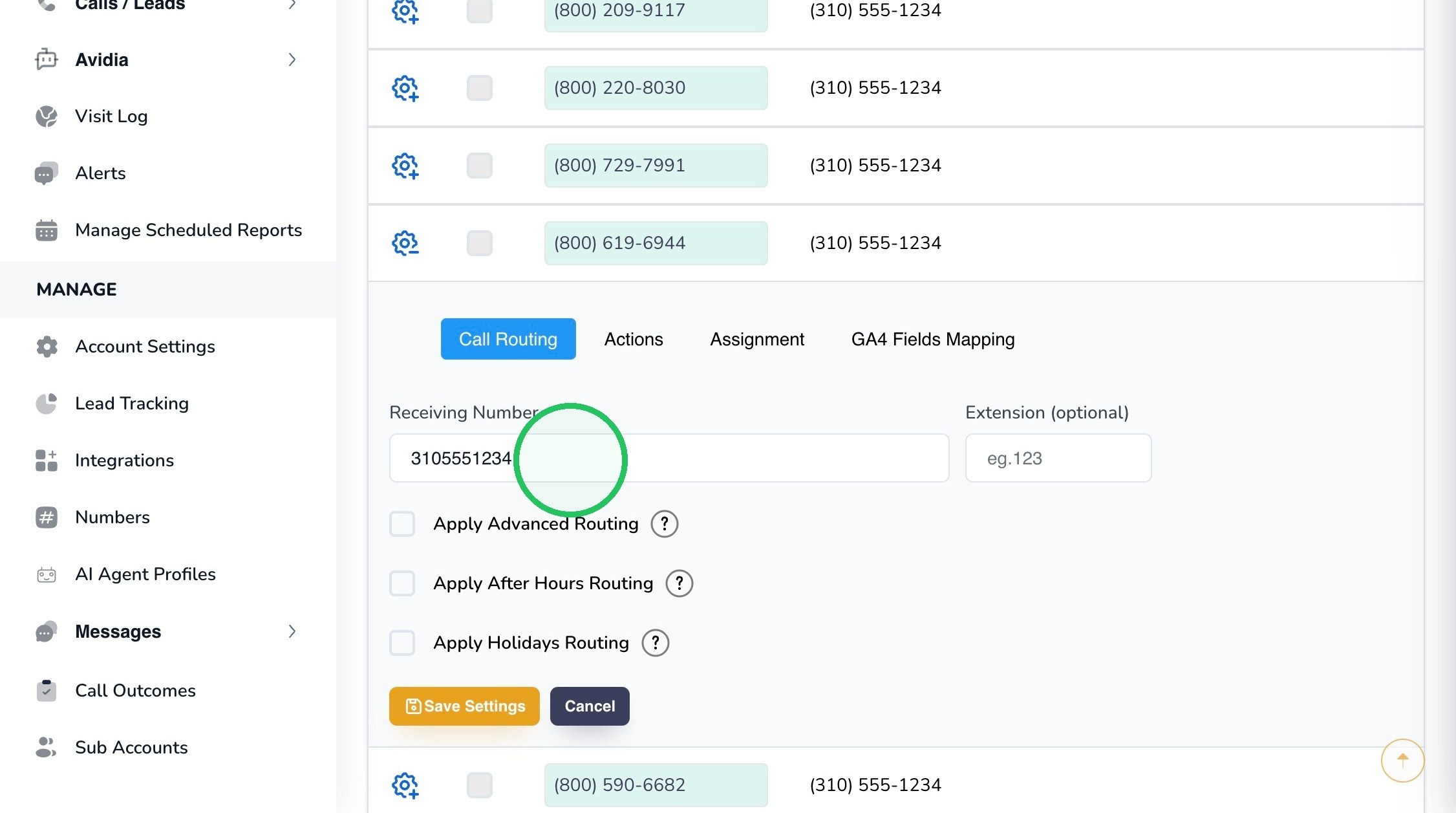This screenshot has width=1456, height=813.
Task: Click the Visit Log globe icon
Action: (x=47, y=116)
